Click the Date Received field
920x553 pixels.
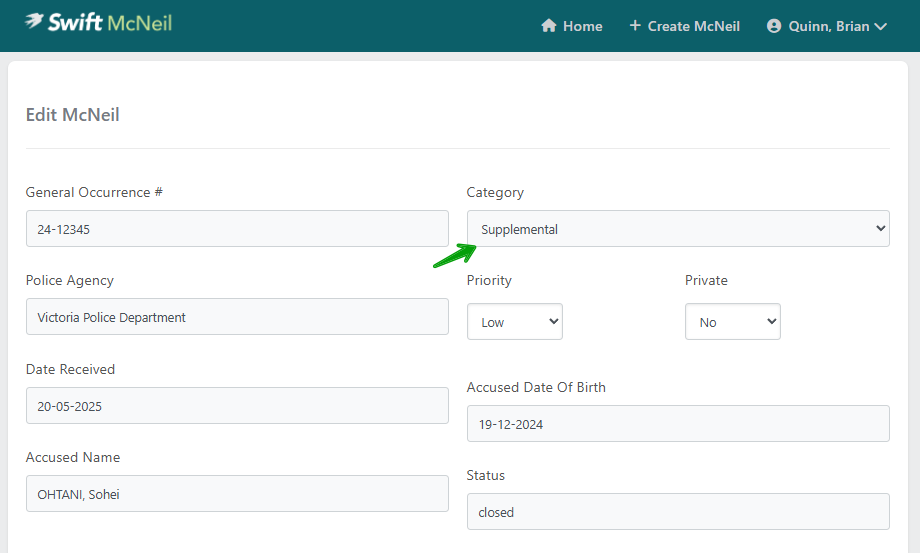(x=237, y=406)
